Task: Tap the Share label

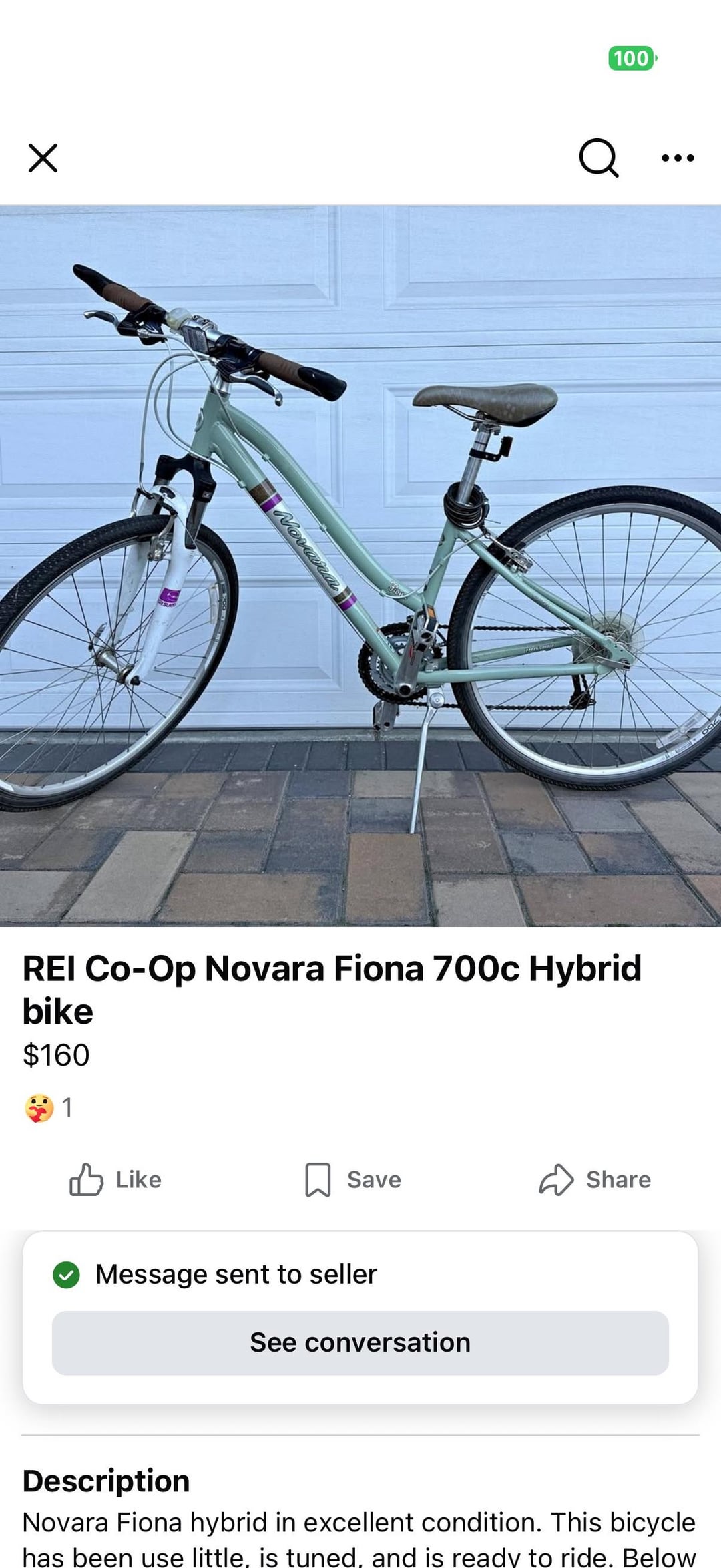Action: point(618,1179)
